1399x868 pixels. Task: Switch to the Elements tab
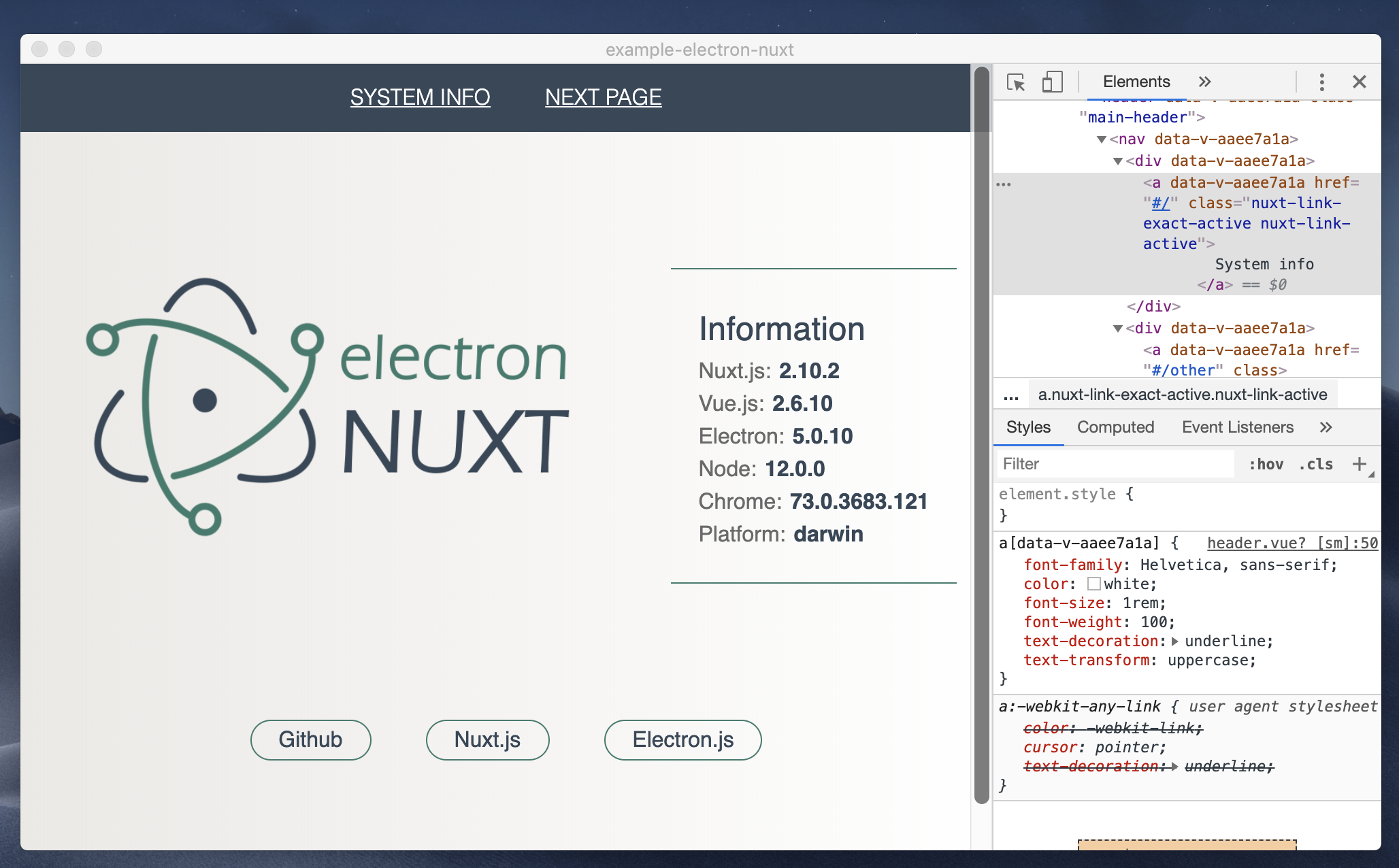(x=1136, y=82)
